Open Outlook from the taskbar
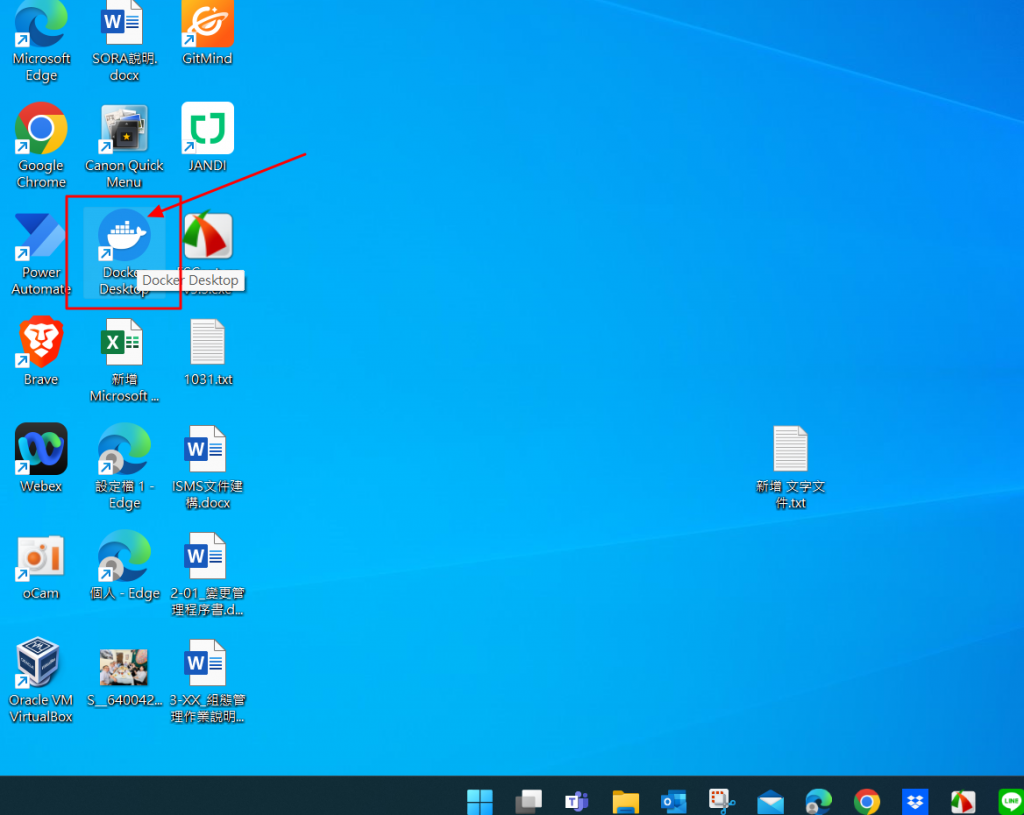Viewport: 1024px width, 815px height. coord(673,802)
